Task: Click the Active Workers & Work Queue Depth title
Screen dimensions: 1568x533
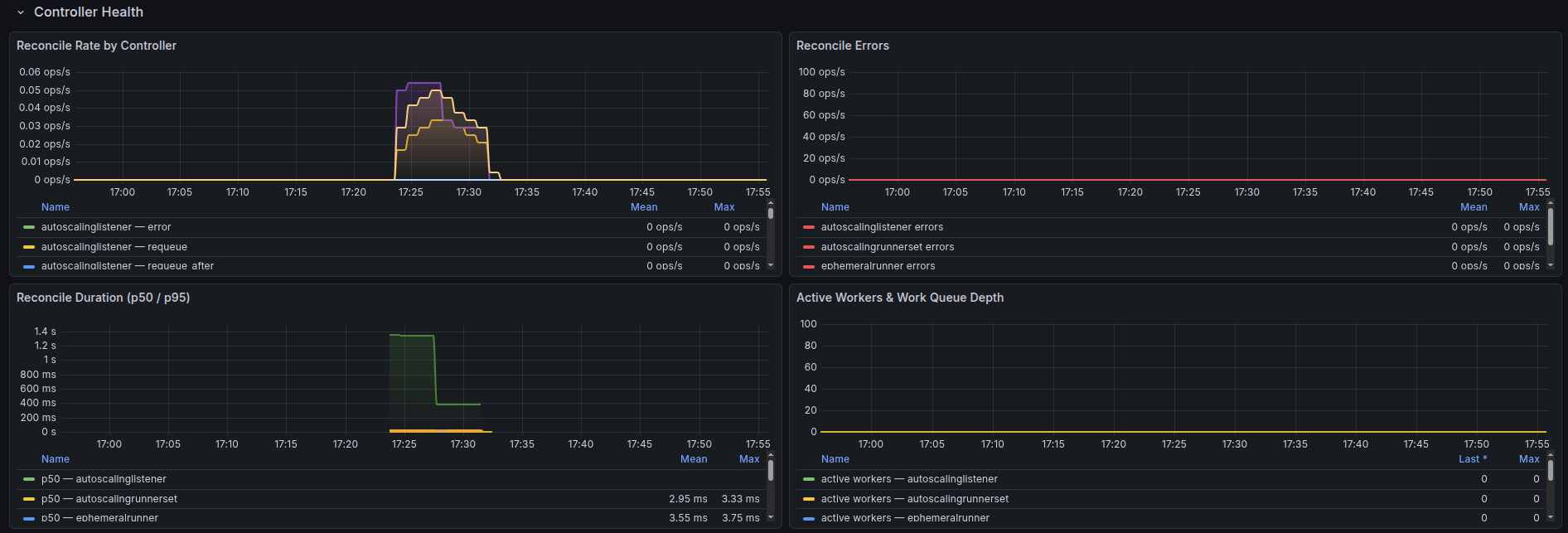Action: tap(899, 298)
